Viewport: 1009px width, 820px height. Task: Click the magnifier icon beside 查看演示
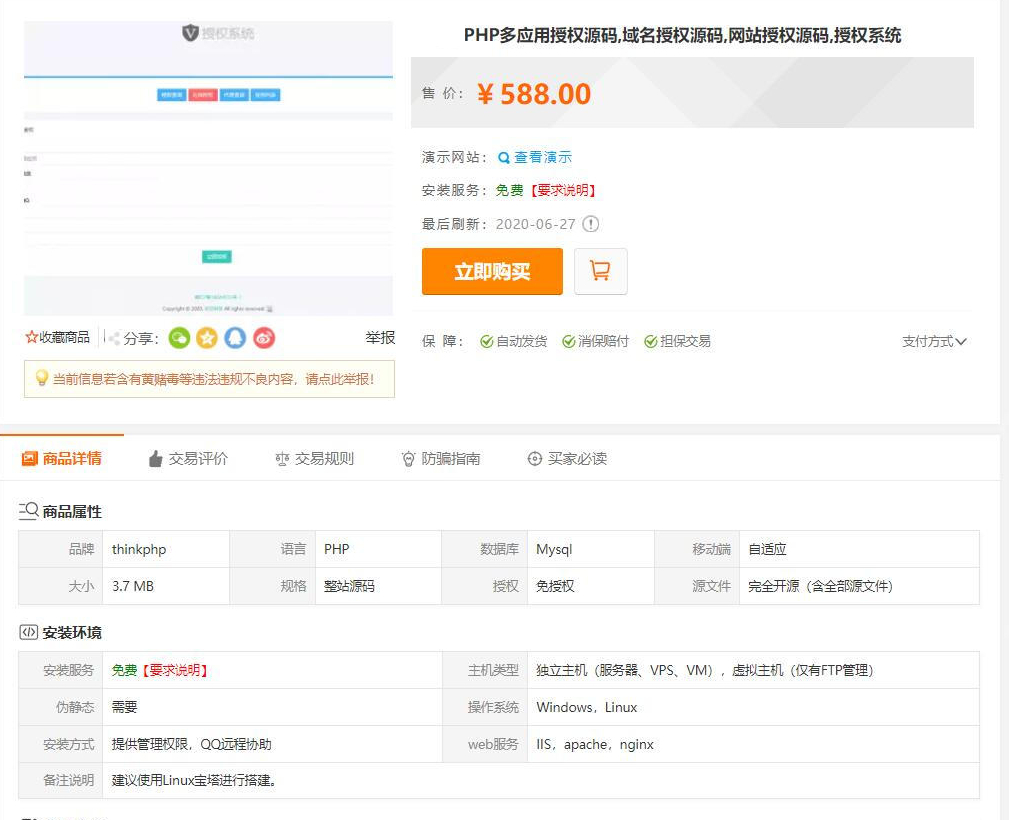[504, 158]
